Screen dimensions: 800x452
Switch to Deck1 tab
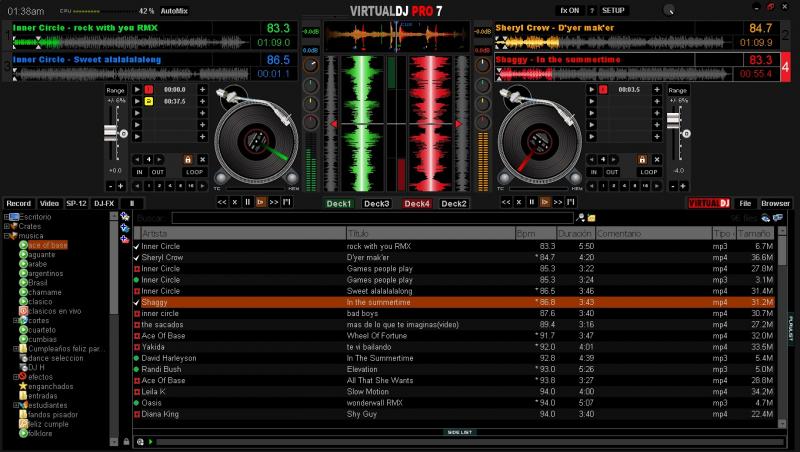tap(339, 204)
